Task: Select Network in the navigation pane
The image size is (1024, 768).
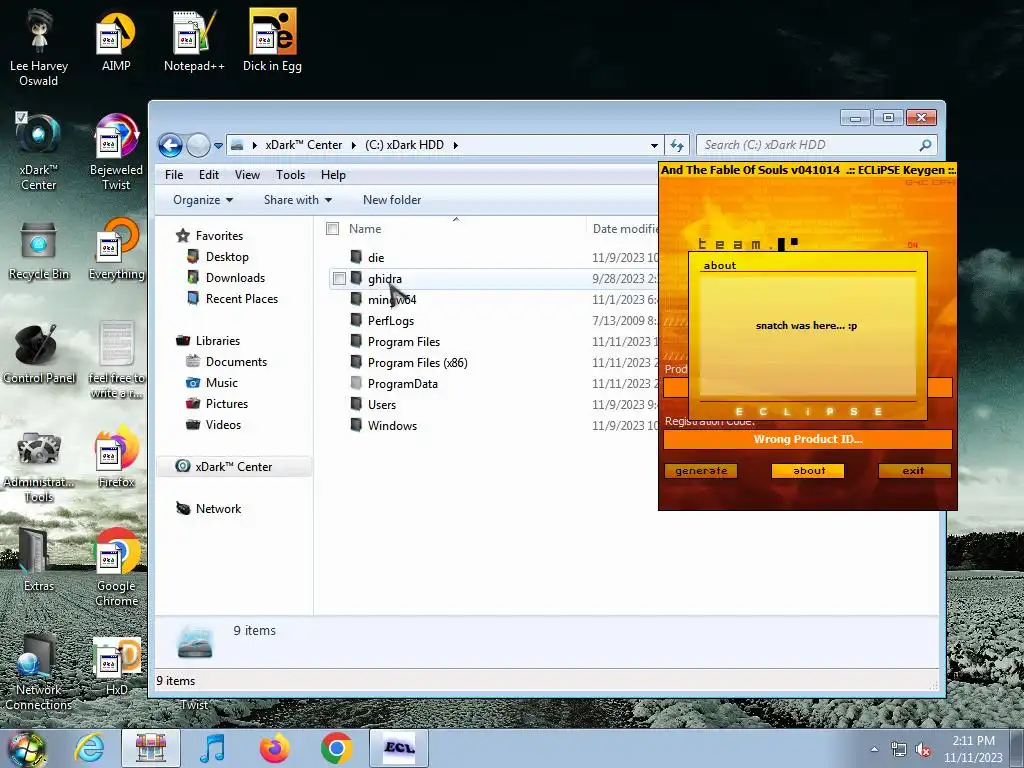Action: (218, 509)
